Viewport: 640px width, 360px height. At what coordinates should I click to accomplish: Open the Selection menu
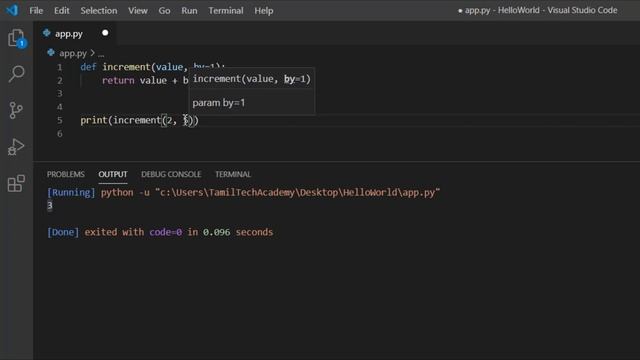coord(99,11)
